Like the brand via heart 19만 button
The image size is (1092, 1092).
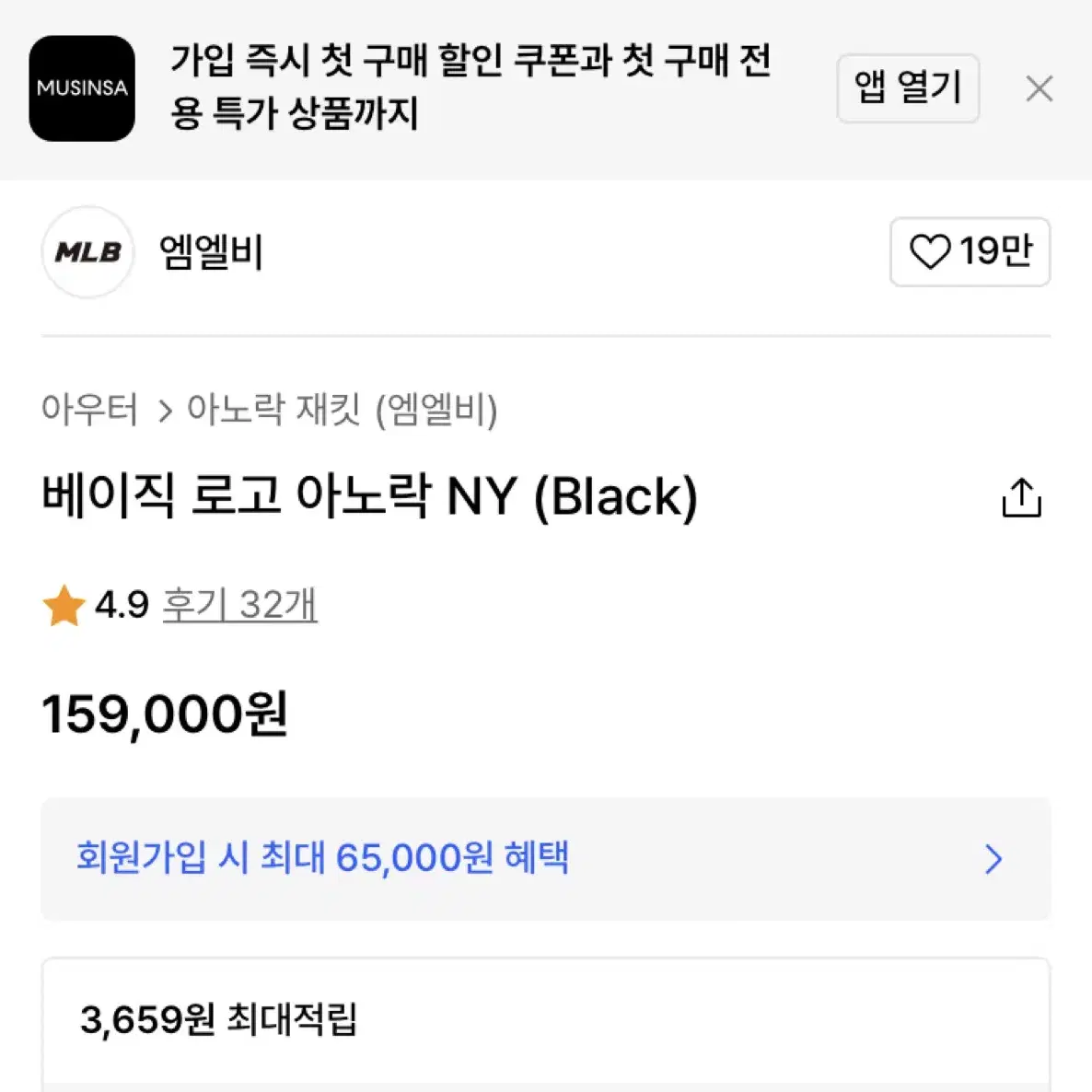(x=970, y=251)
